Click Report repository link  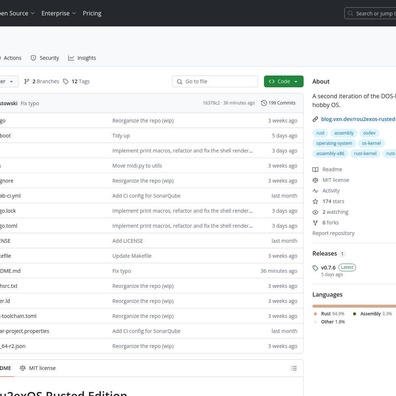pyautogui.click(x=333, y=233)
